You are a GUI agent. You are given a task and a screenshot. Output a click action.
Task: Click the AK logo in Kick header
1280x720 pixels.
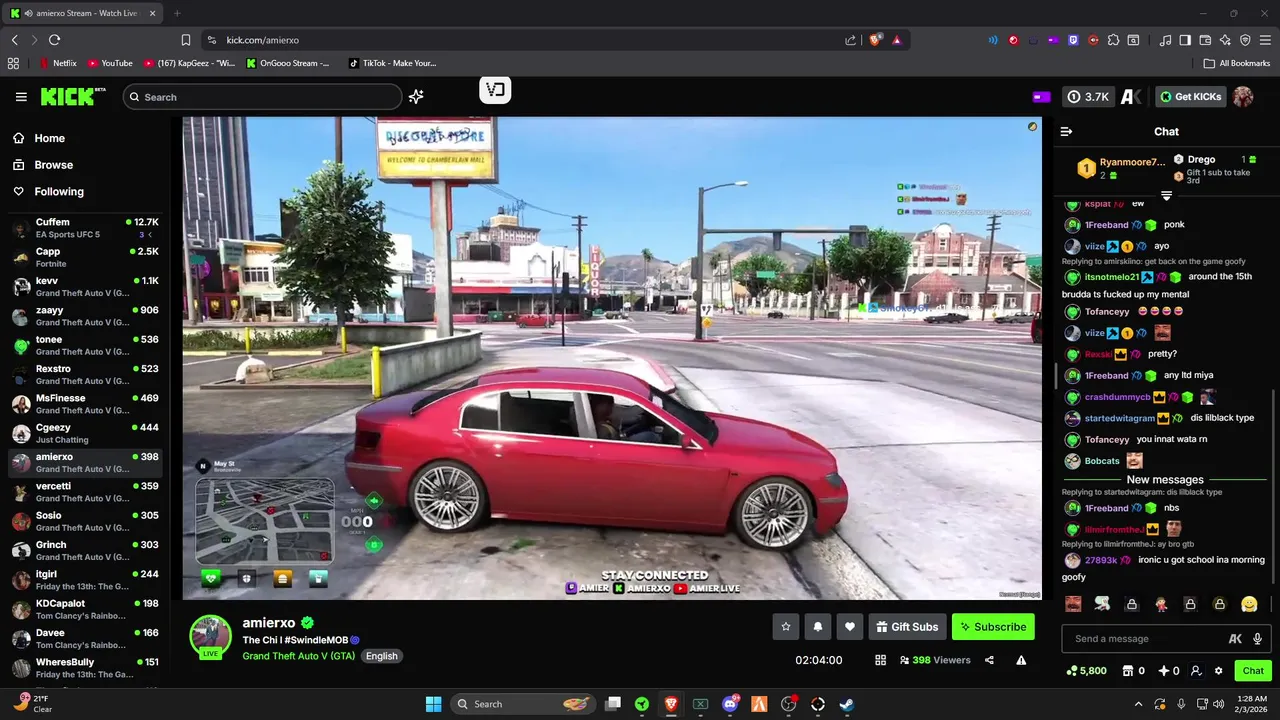coord(1131,97)
